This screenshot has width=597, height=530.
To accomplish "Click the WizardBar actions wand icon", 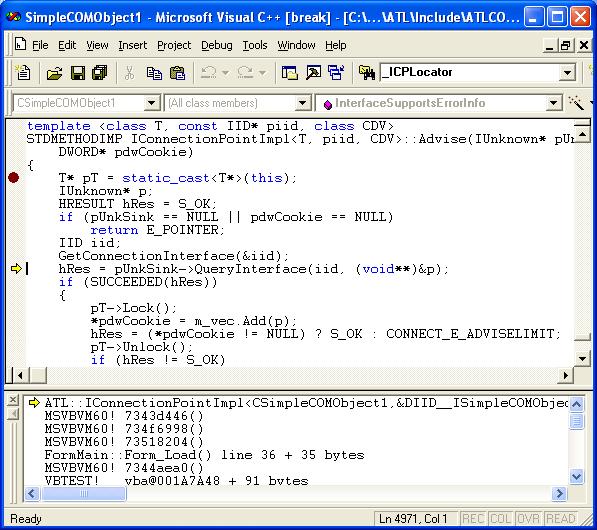I will 576,103.
